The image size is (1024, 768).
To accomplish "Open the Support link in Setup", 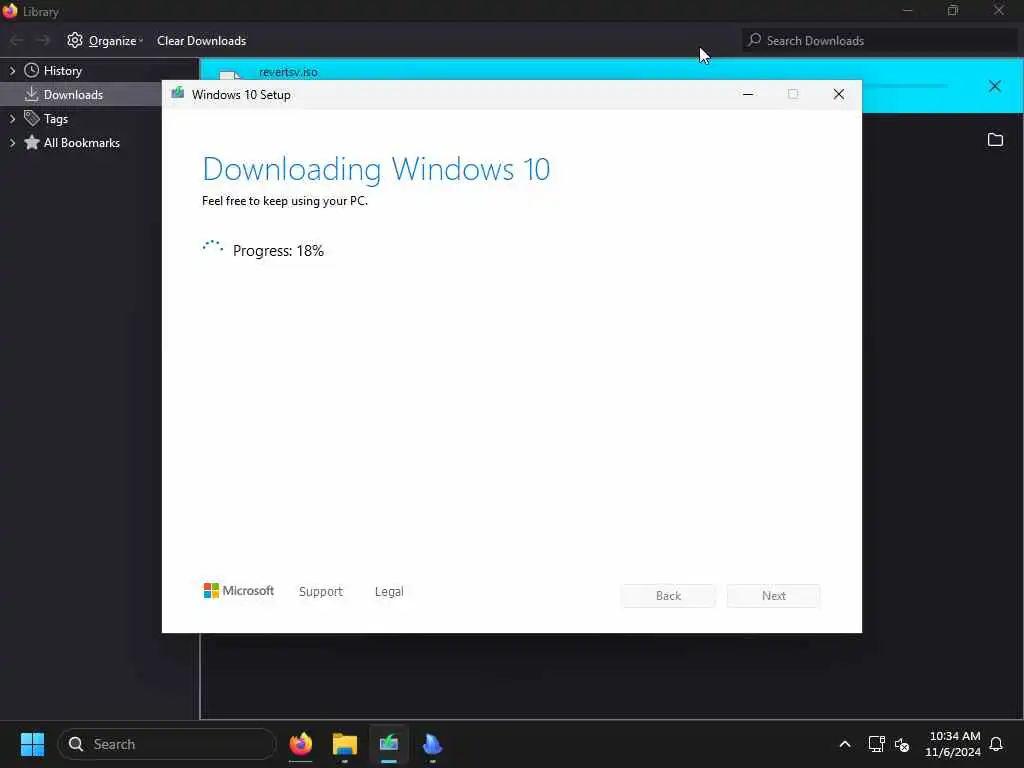I will pyautogui.click(x=321, y=592).
